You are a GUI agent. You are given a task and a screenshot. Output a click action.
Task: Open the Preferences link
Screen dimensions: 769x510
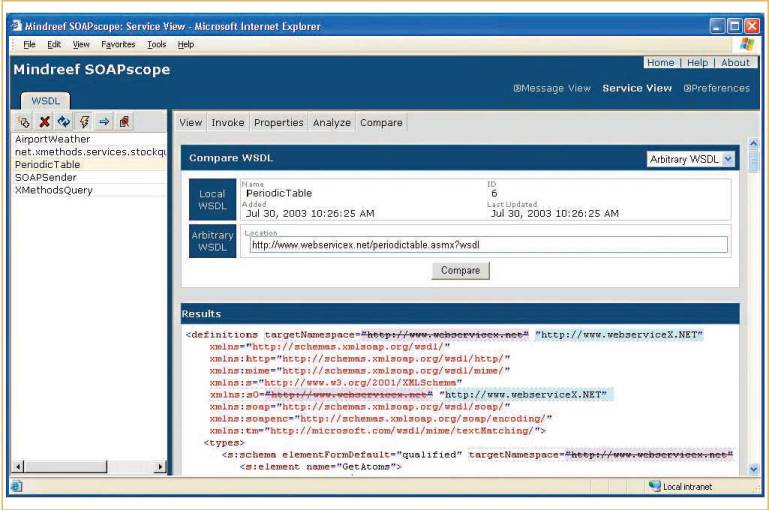pyautogui.click(x=717, y=88)
